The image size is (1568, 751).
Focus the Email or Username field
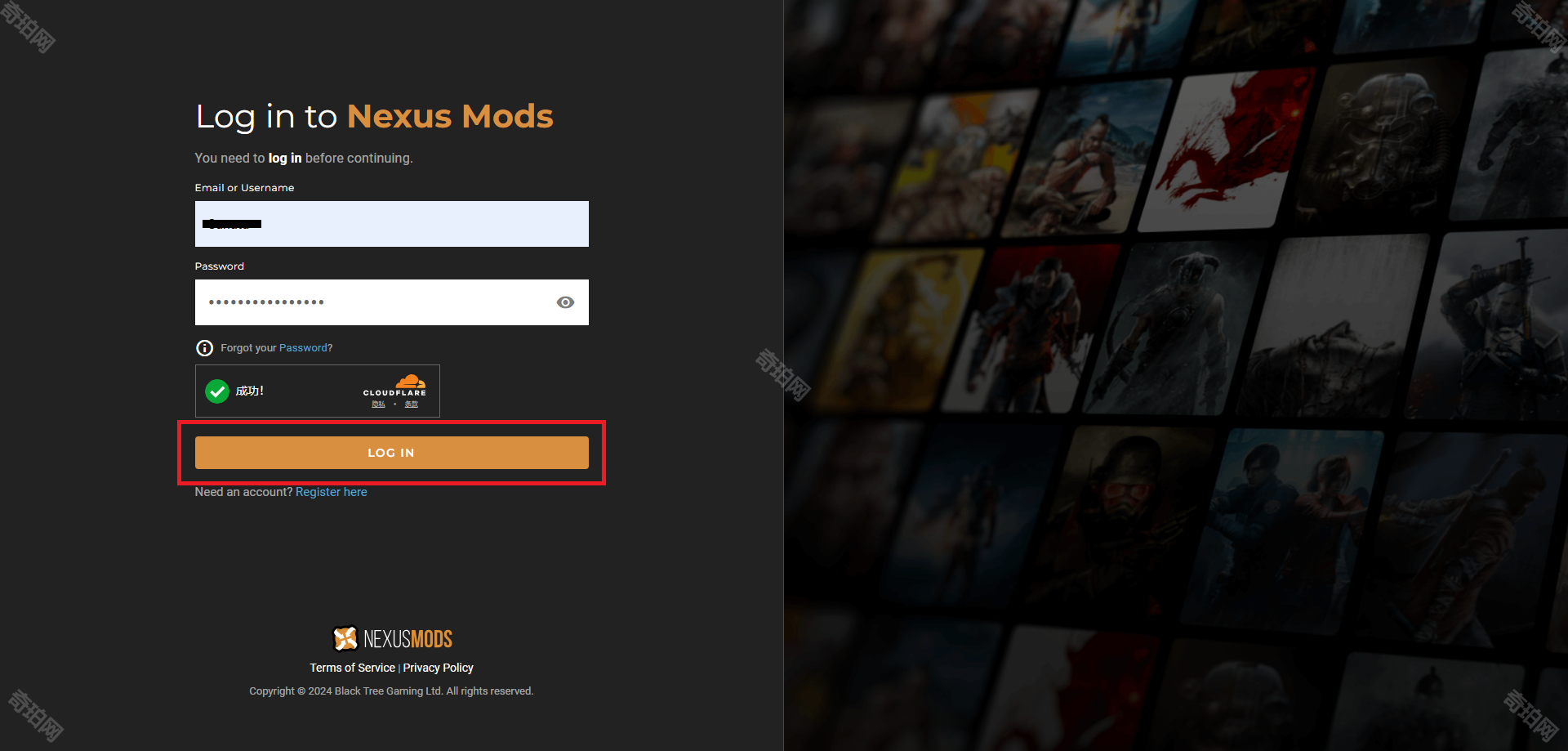click(x=392, y=224)
